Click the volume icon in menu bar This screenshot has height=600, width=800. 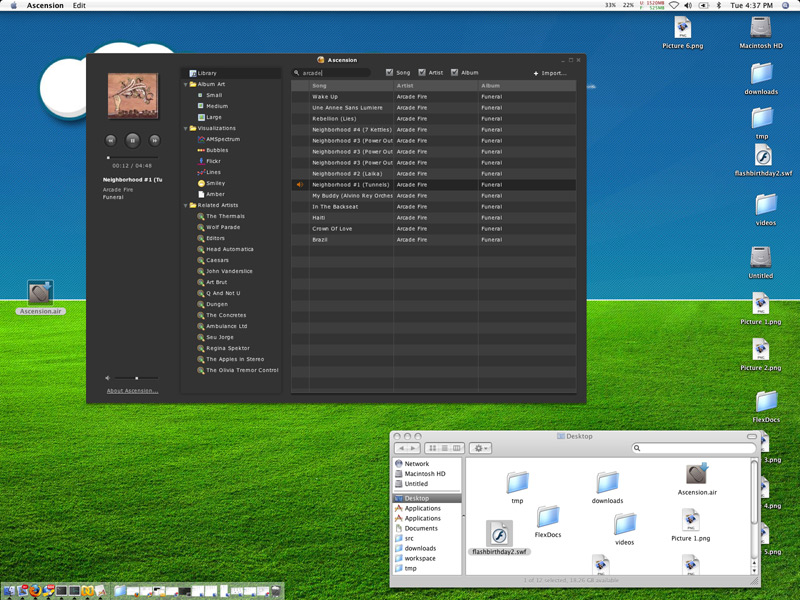pos(688,6)
